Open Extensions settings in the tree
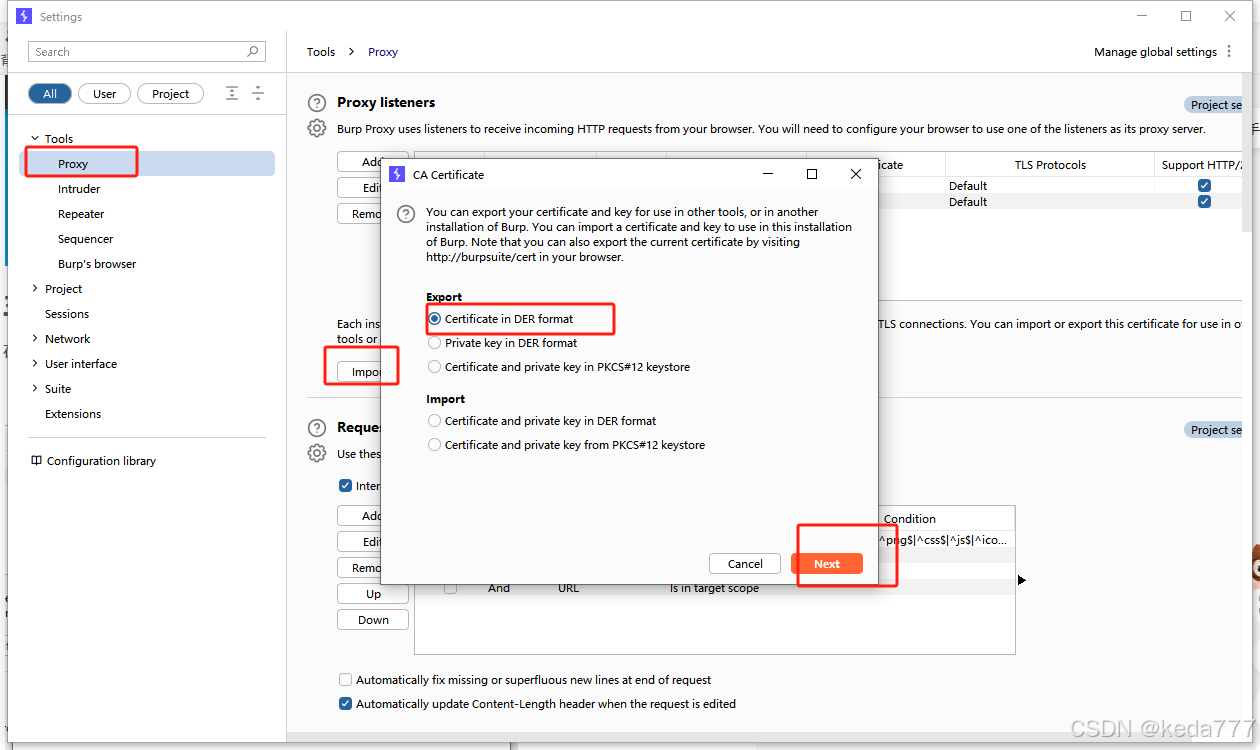The height and width of the screenshot is (750, 1260). (x=73, y=414)
